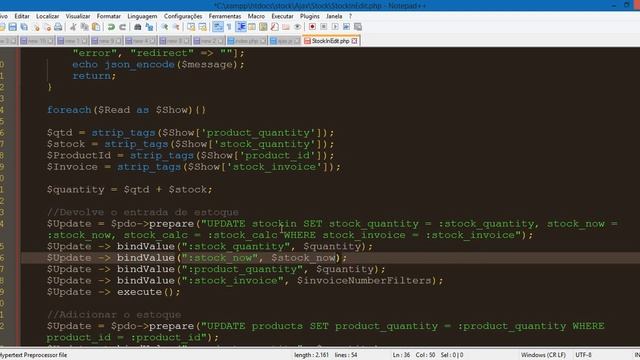Click the length : 2.161 status entry
This screenshot has width=640, height=360.
[311, 355]
